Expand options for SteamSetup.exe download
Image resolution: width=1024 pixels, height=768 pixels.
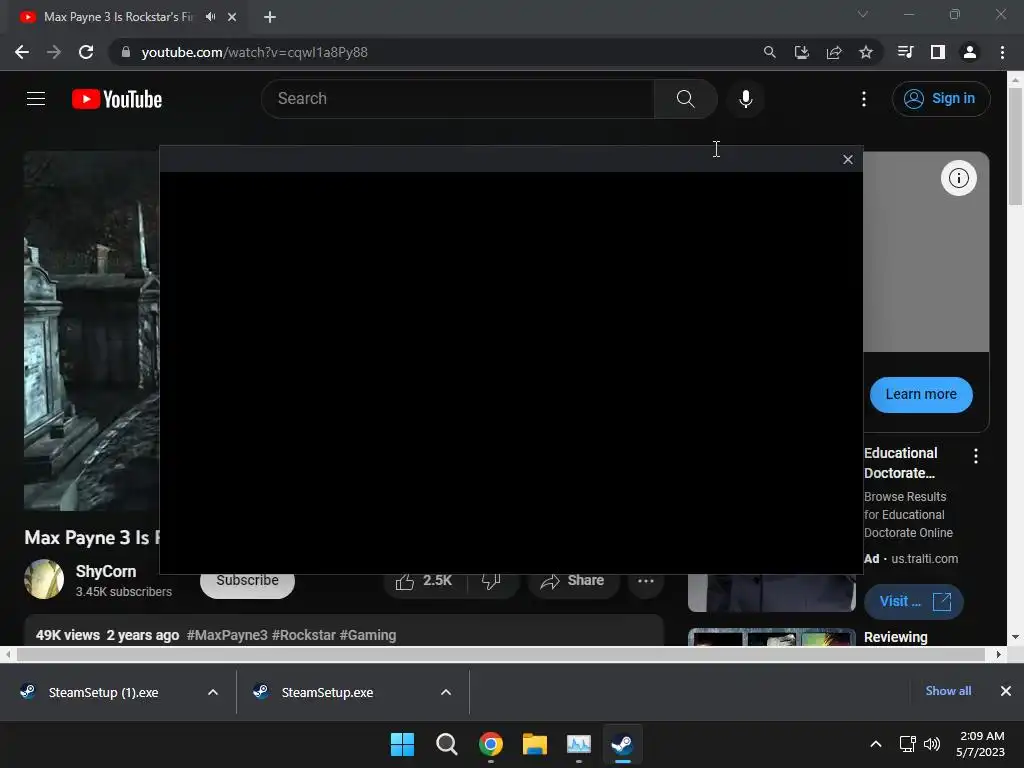point(446,692)
